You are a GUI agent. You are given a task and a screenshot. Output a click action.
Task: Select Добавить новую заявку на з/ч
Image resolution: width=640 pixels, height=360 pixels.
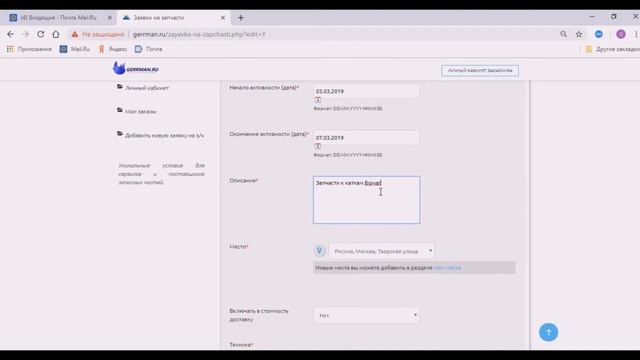click(x=164, y=135)
